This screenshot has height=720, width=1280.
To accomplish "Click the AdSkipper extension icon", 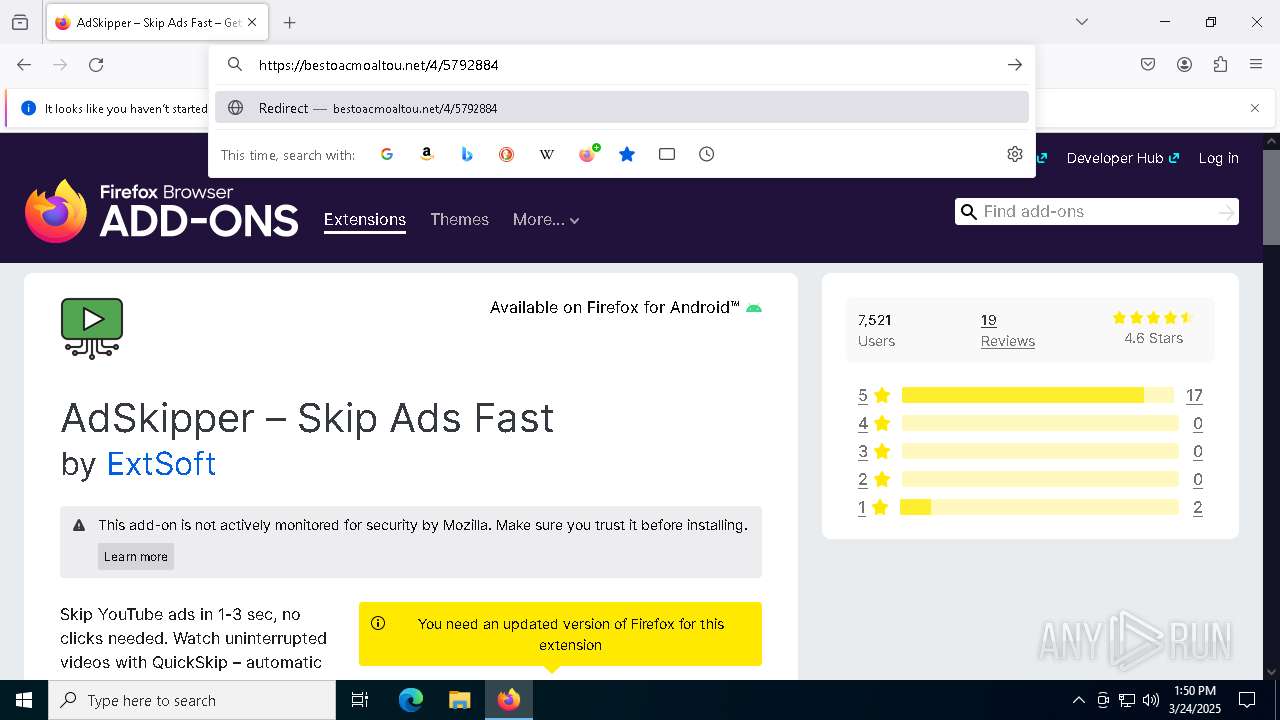I will click(x=92, y=328).
